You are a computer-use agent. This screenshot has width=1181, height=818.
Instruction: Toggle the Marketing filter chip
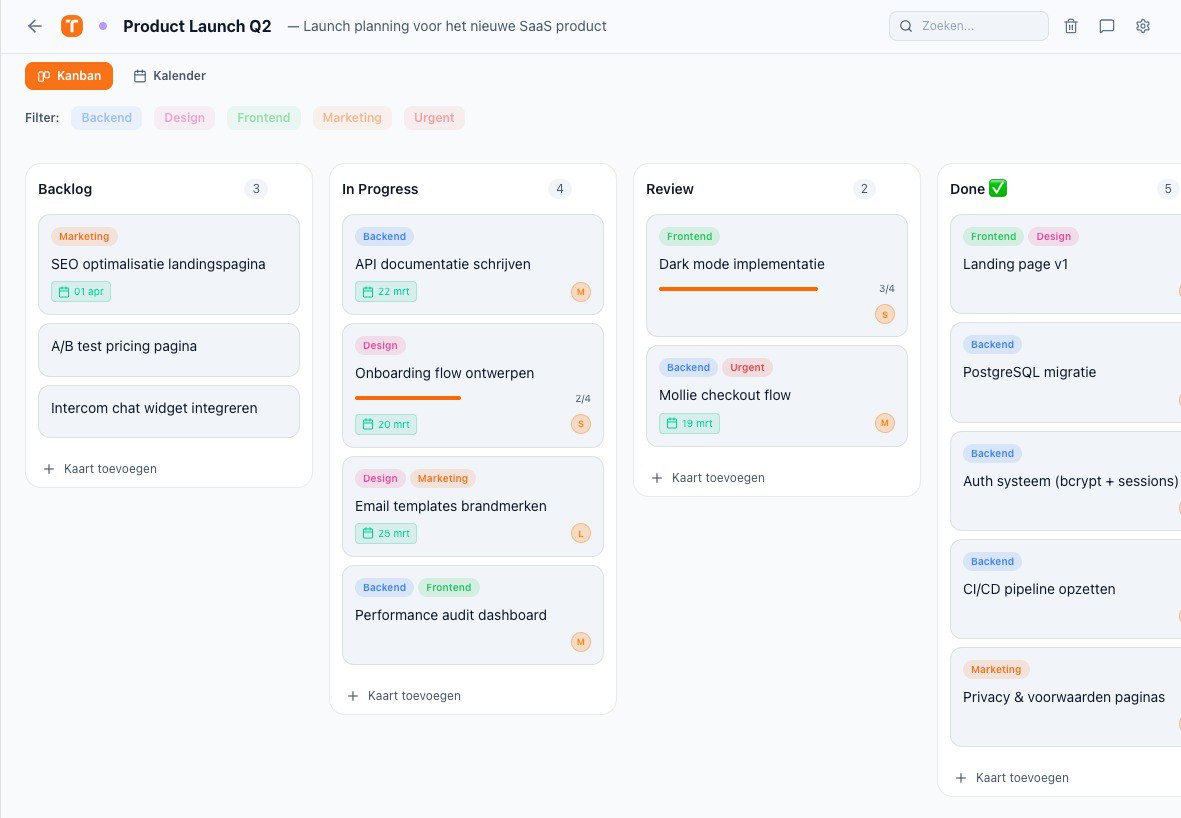click(x=351, y=117)
